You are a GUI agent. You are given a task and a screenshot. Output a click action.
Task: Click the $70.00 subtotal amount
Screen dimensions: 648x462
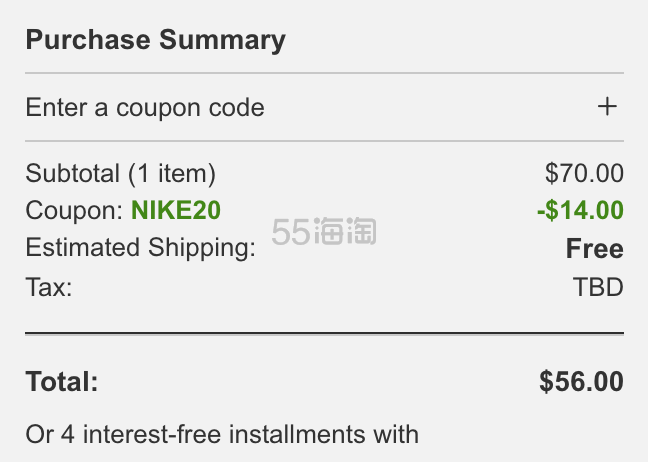(x=584, y=173)
